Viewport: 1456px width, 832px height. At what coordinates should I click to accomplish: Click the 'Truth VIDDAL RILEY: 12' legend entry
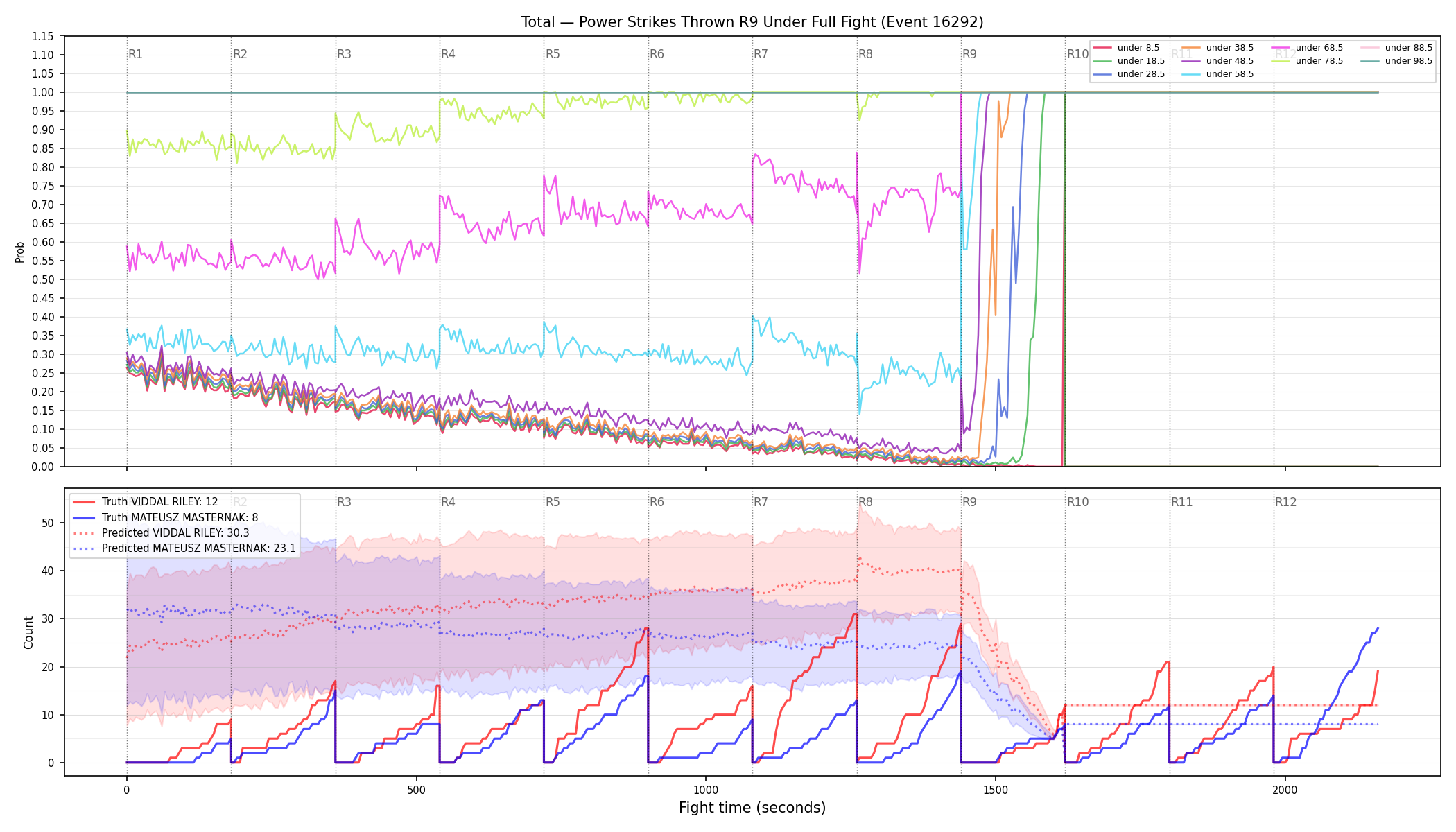(x=146, y=502)
